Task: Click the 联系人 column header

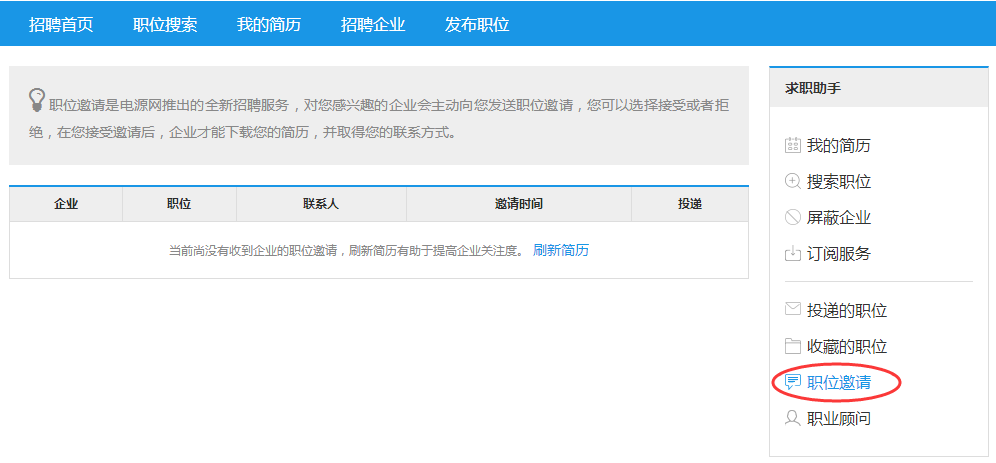Action: coord(321,204)
